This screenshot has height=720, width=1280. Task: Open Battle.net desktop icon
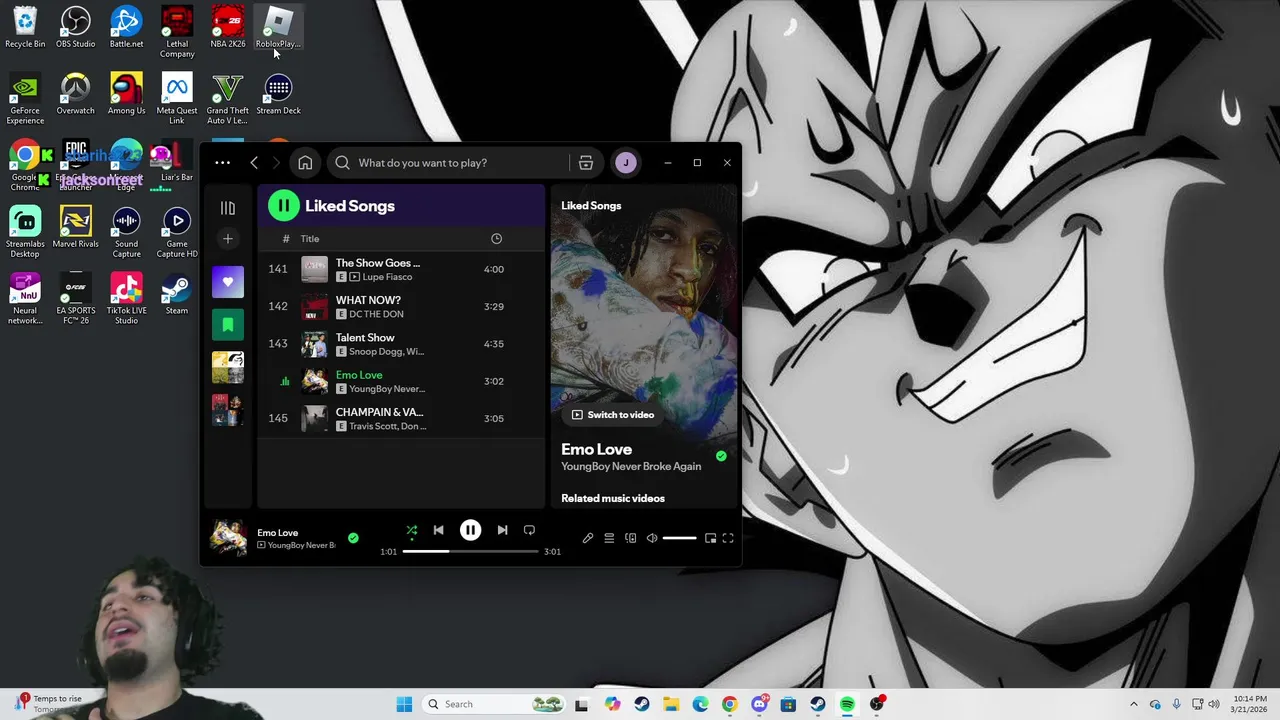coord(126,28)
